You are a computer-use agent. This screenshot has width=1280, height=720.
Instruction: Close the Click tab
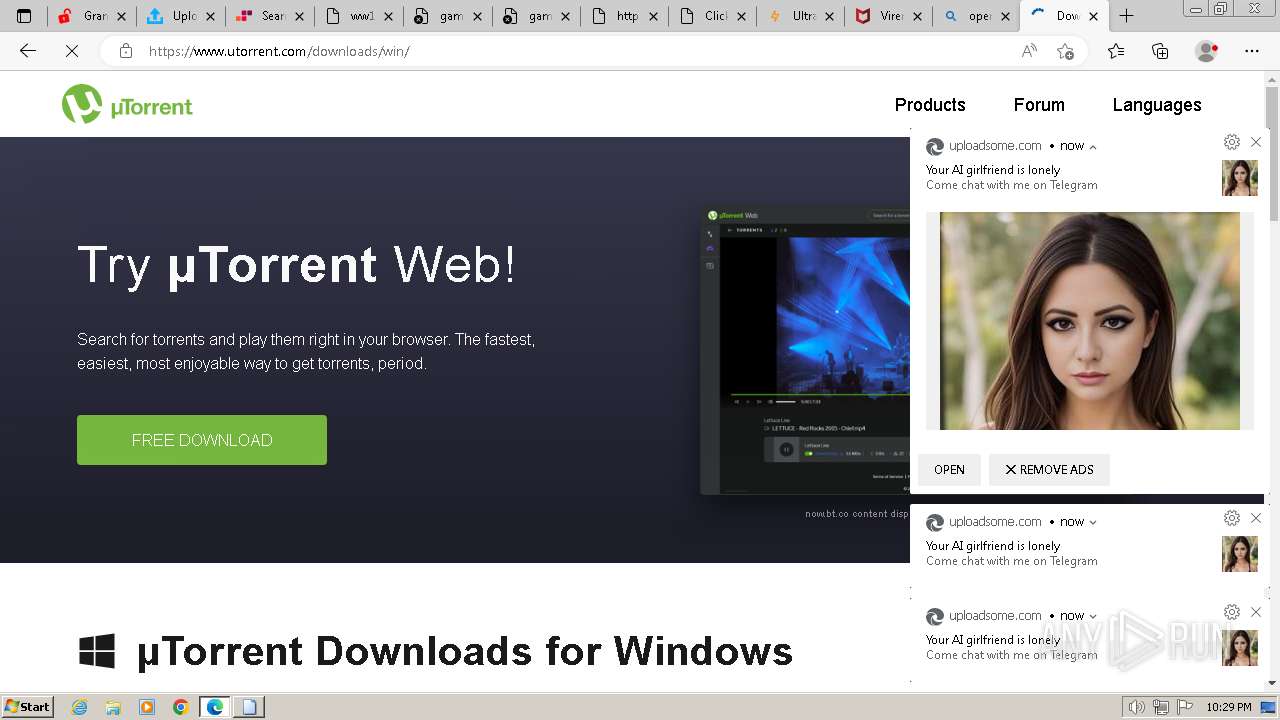[x=743, y=16]
